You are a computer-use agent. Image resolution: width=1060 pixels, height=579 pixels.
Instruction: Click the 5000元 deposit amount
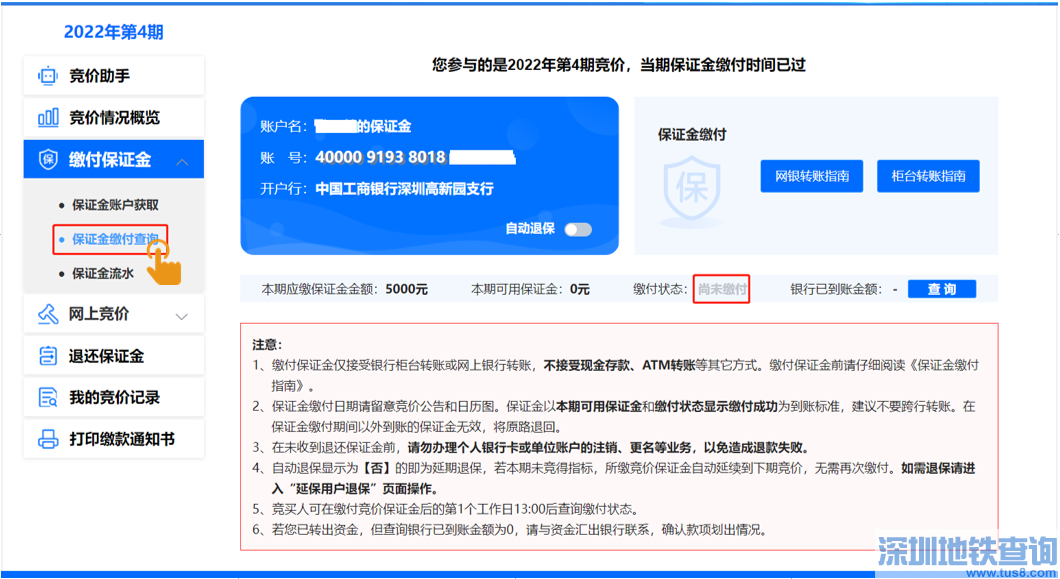click(x=406, y=290)
